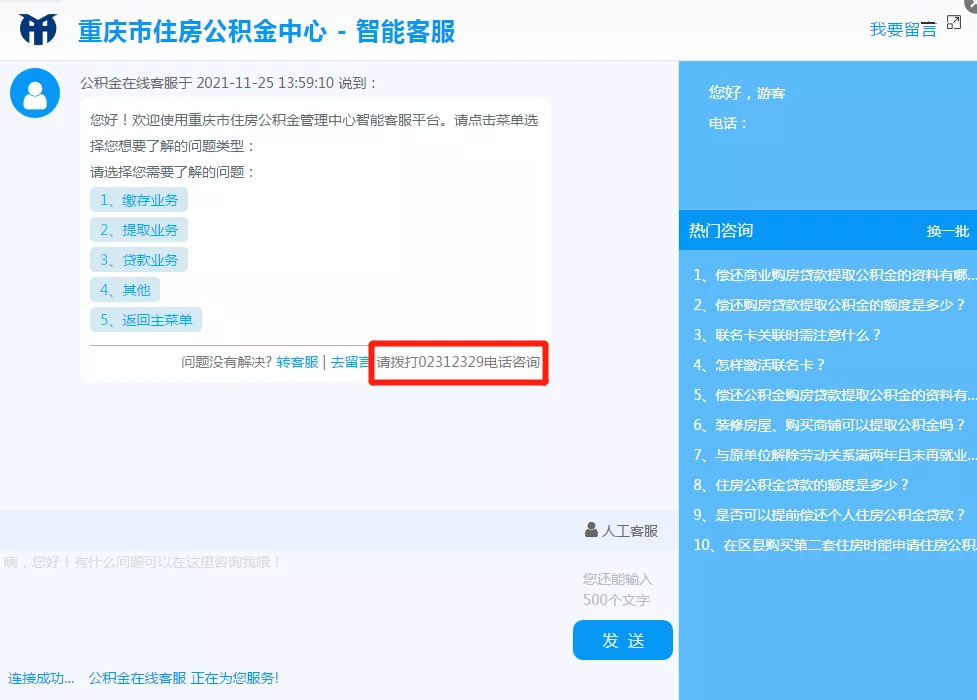977x700 pixels.
Task: Click the 去留言 link
Action: coord(350,362)
